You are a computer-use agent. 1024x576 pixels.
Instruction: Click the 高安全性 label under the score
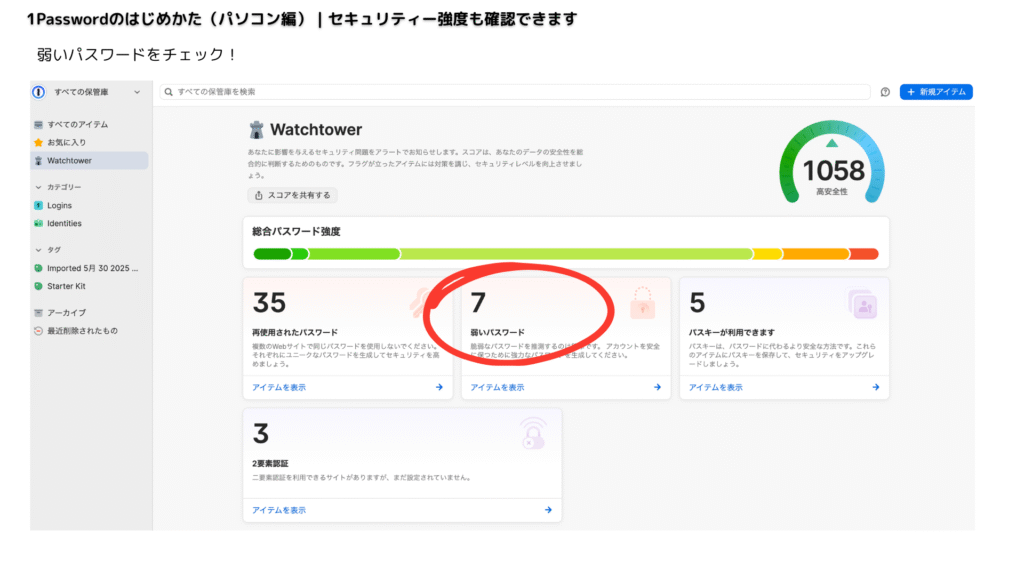pyautogui.click(x=831, y=192)
